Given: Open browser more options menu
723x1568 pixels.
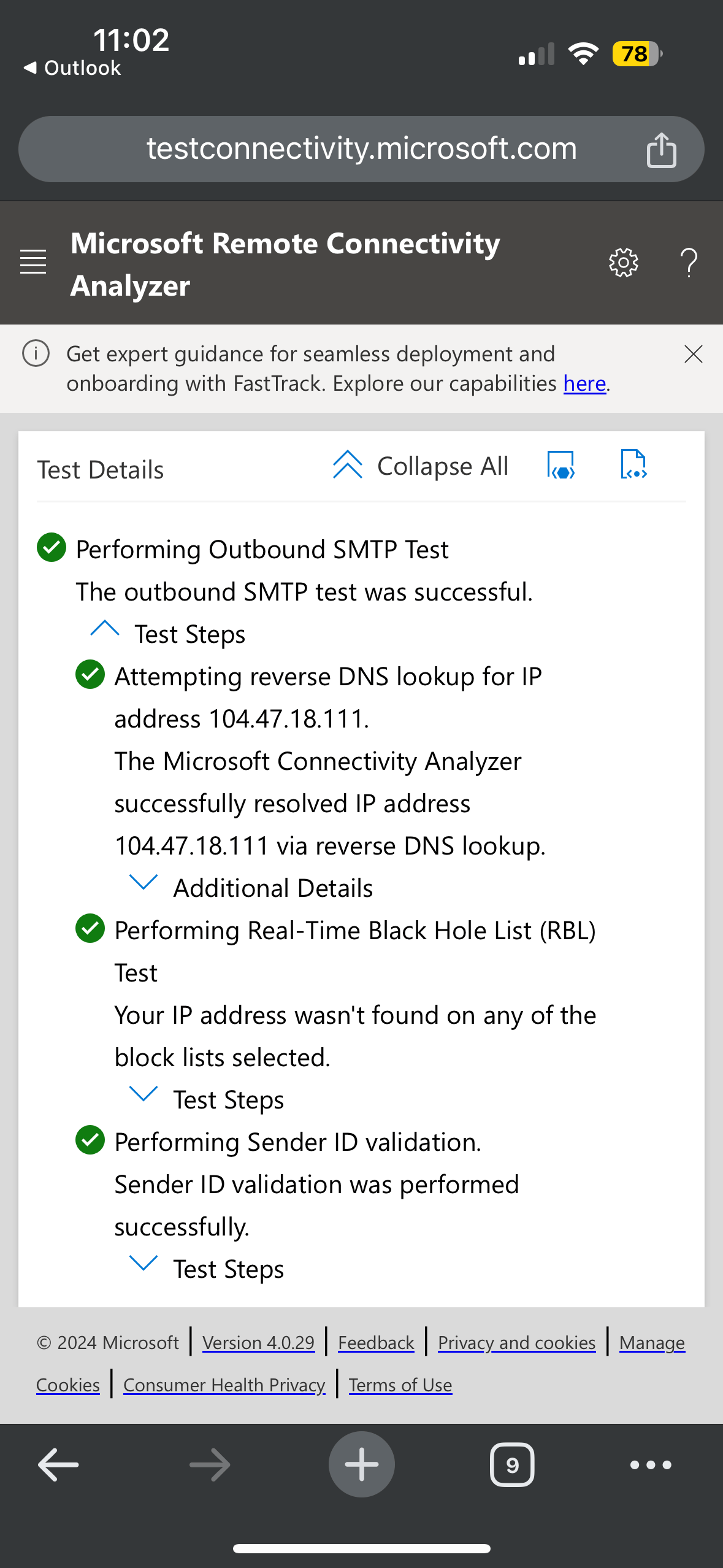Looking at the screenshot, I should point(651,1464).
